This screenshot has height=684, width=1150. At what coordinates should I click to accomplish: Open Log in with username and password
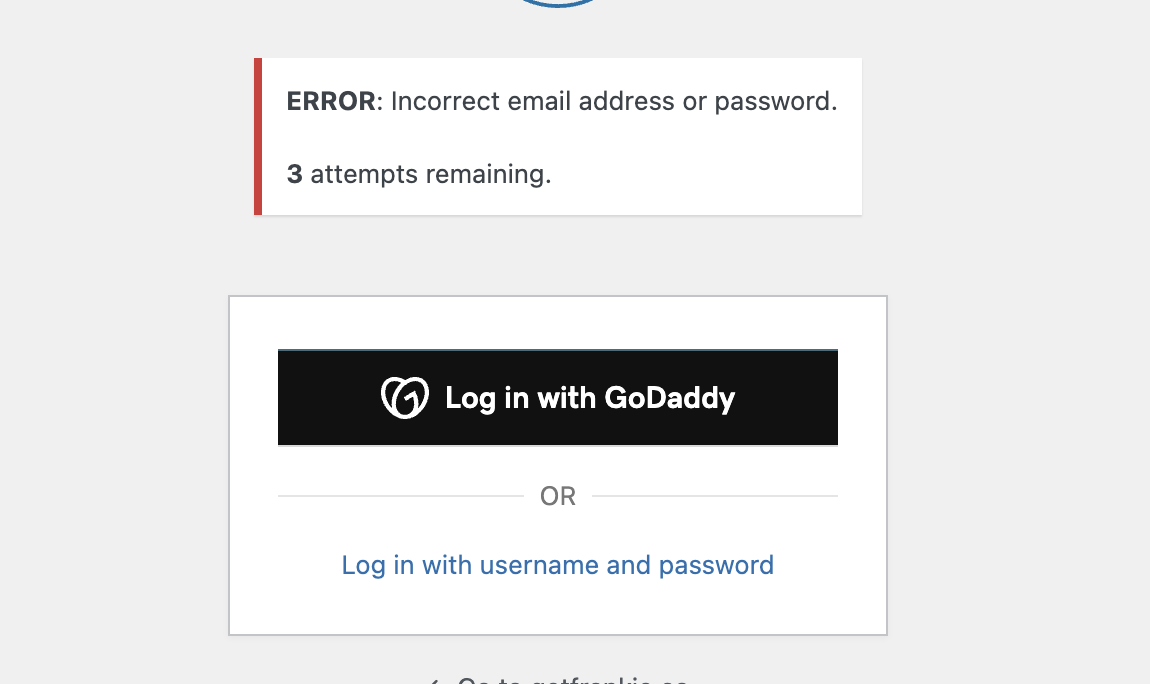click(x=557, y=565)
